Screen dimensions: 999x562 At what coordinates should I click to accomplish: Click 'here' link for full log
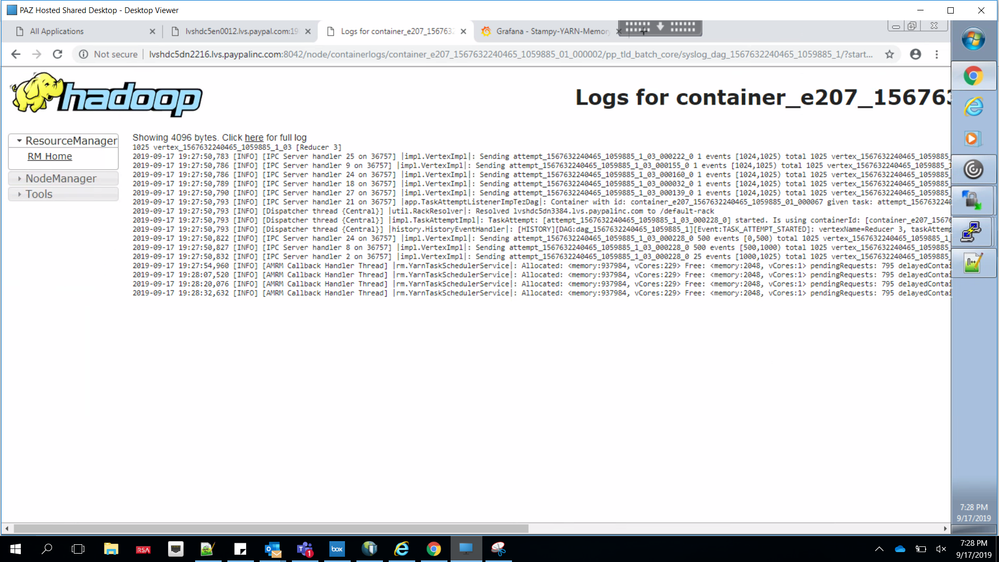pyautogui.click(x=254, y=138)
